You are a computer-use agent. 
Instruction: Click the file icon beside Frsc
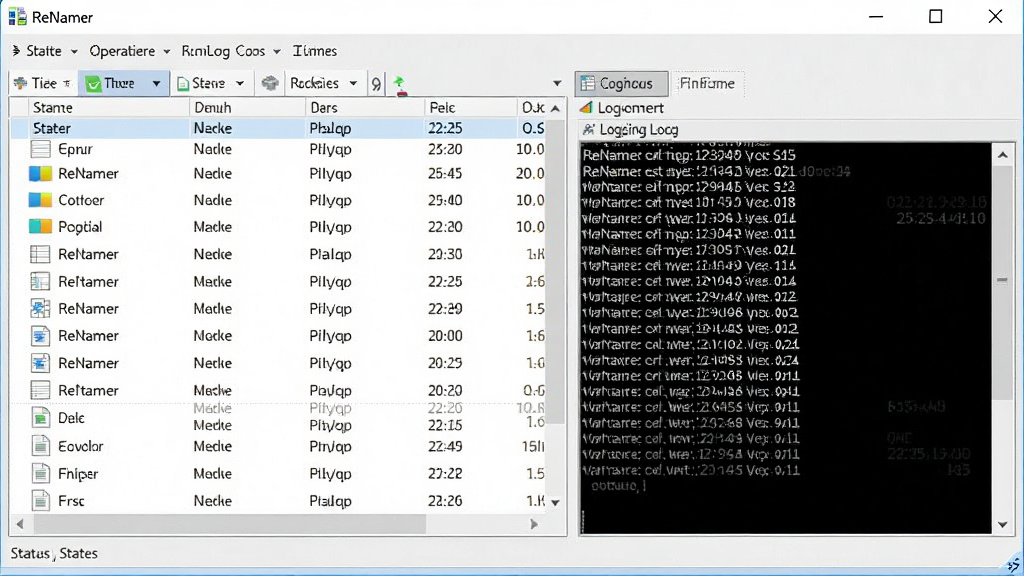40,501
